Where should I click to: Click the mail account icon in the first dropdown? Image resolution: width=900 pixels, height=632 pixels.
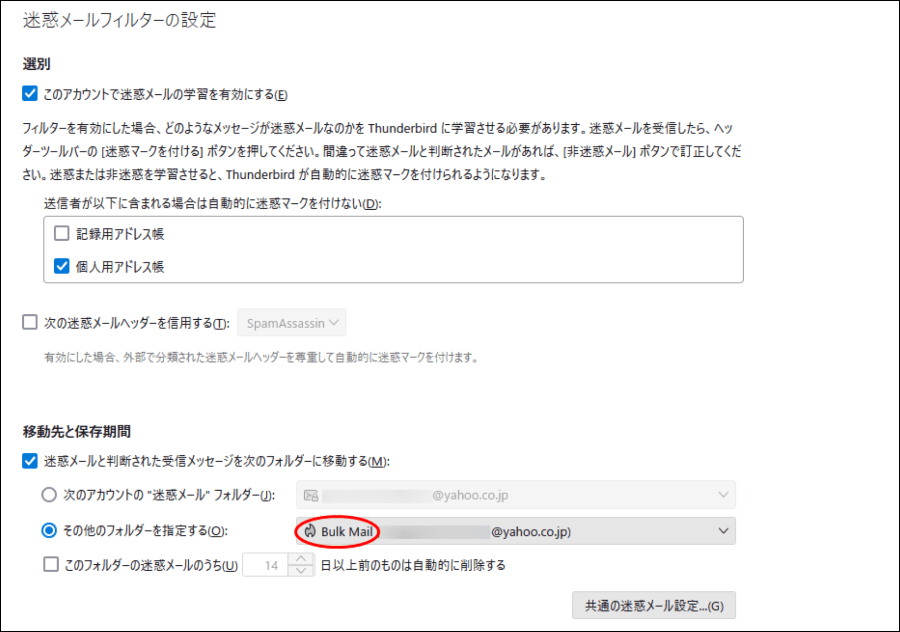coord(311,495)
